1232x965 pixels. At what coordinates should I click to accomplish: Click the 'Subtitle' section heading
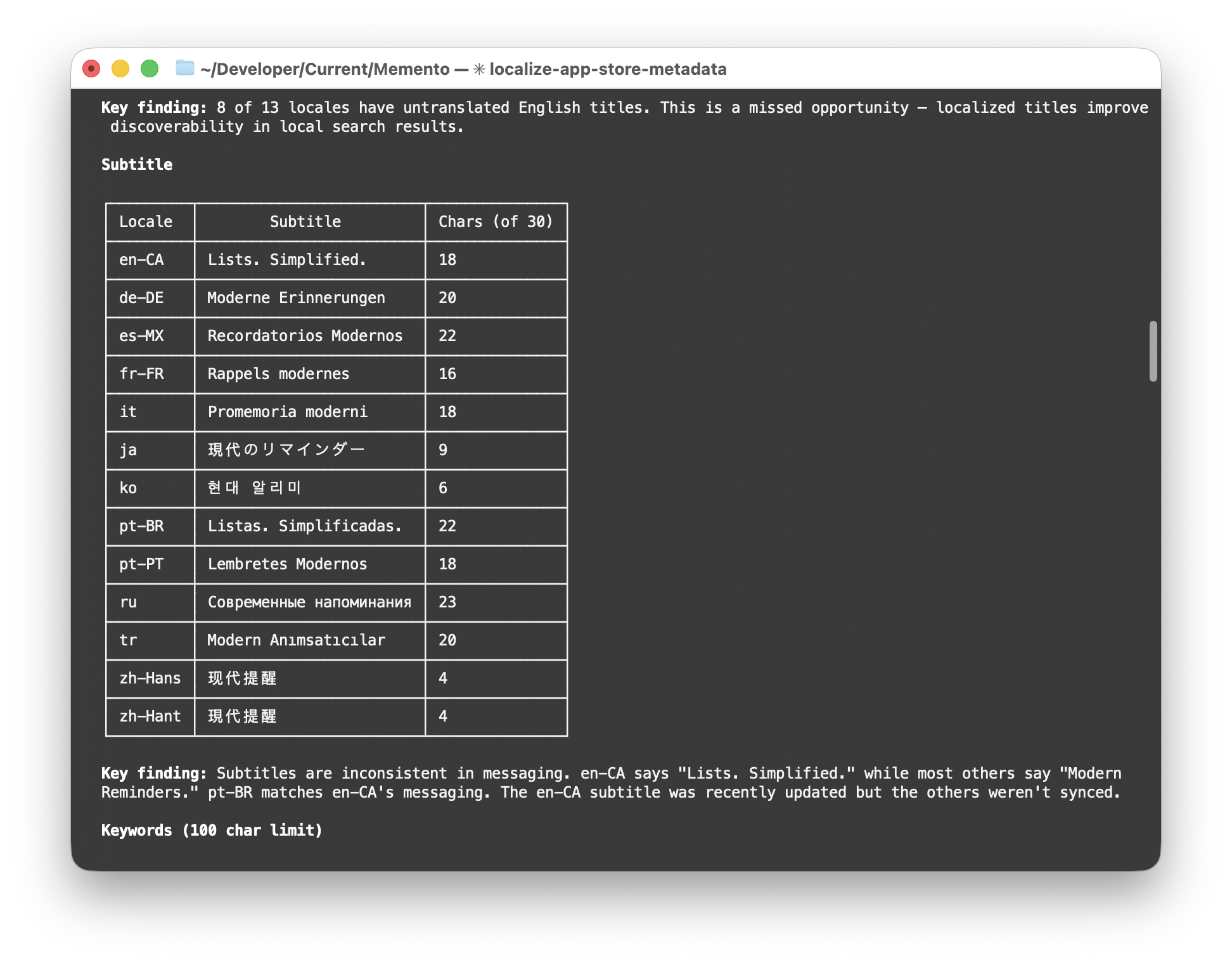click(x=136, y=164)
